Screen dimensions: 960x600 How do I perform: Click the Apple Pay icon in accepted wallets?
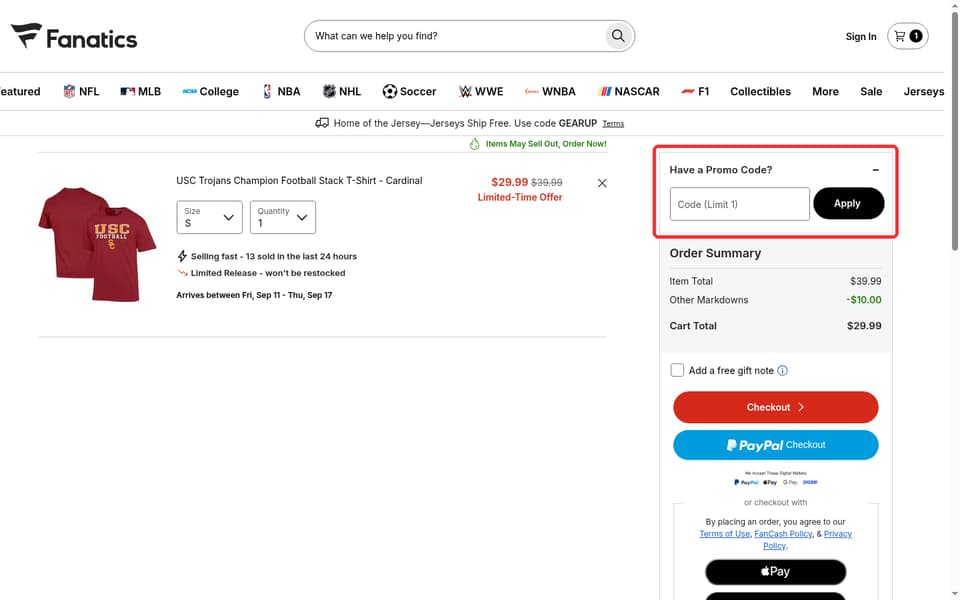(770, 482)
